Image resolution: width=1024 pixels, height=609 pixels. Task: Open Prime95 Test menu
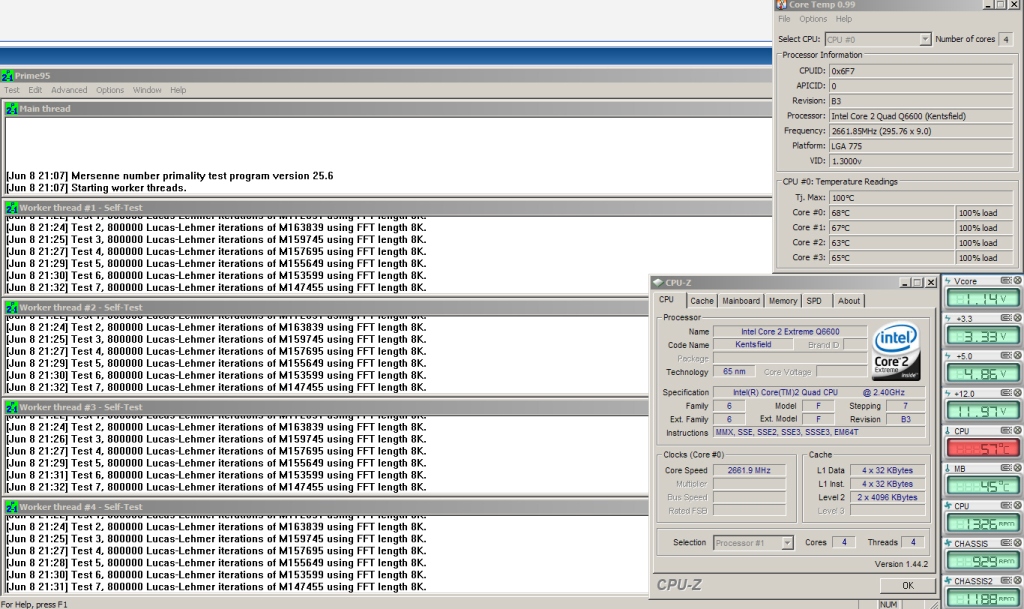(x=12, y=90)
